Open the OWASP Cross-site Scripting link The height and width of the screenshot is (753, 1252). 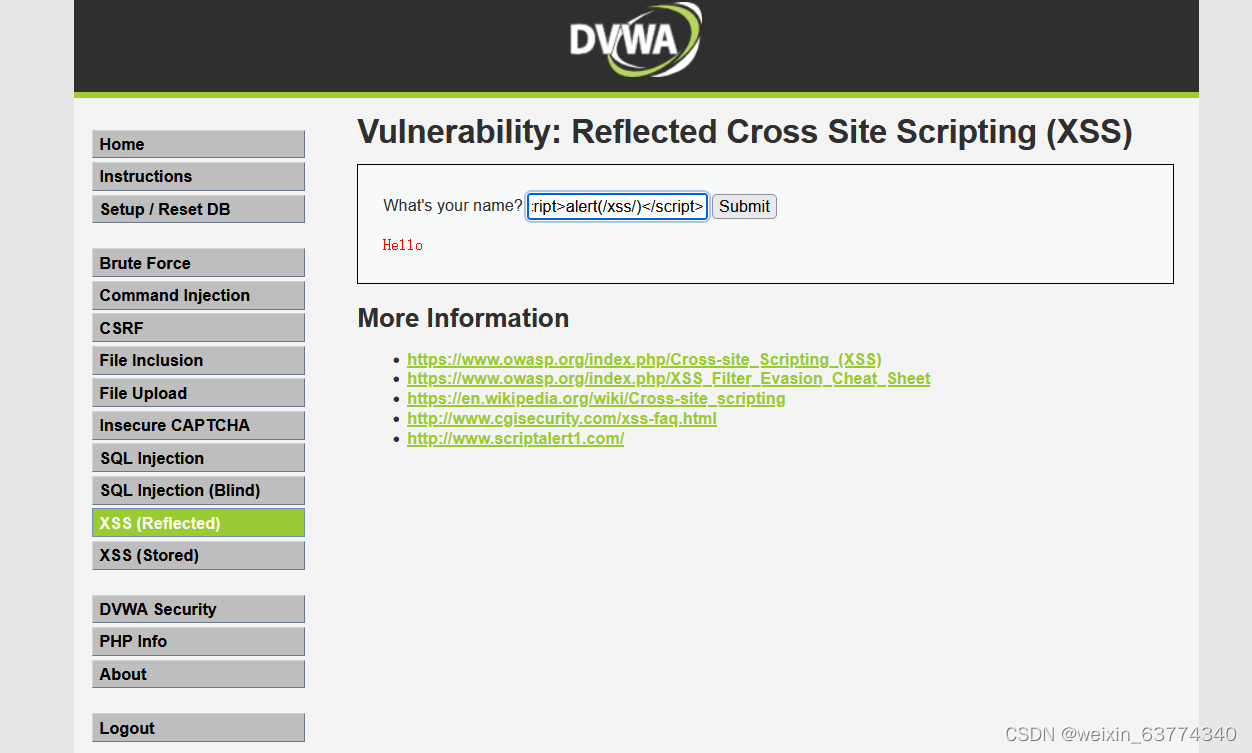click(x=643, y=359)
